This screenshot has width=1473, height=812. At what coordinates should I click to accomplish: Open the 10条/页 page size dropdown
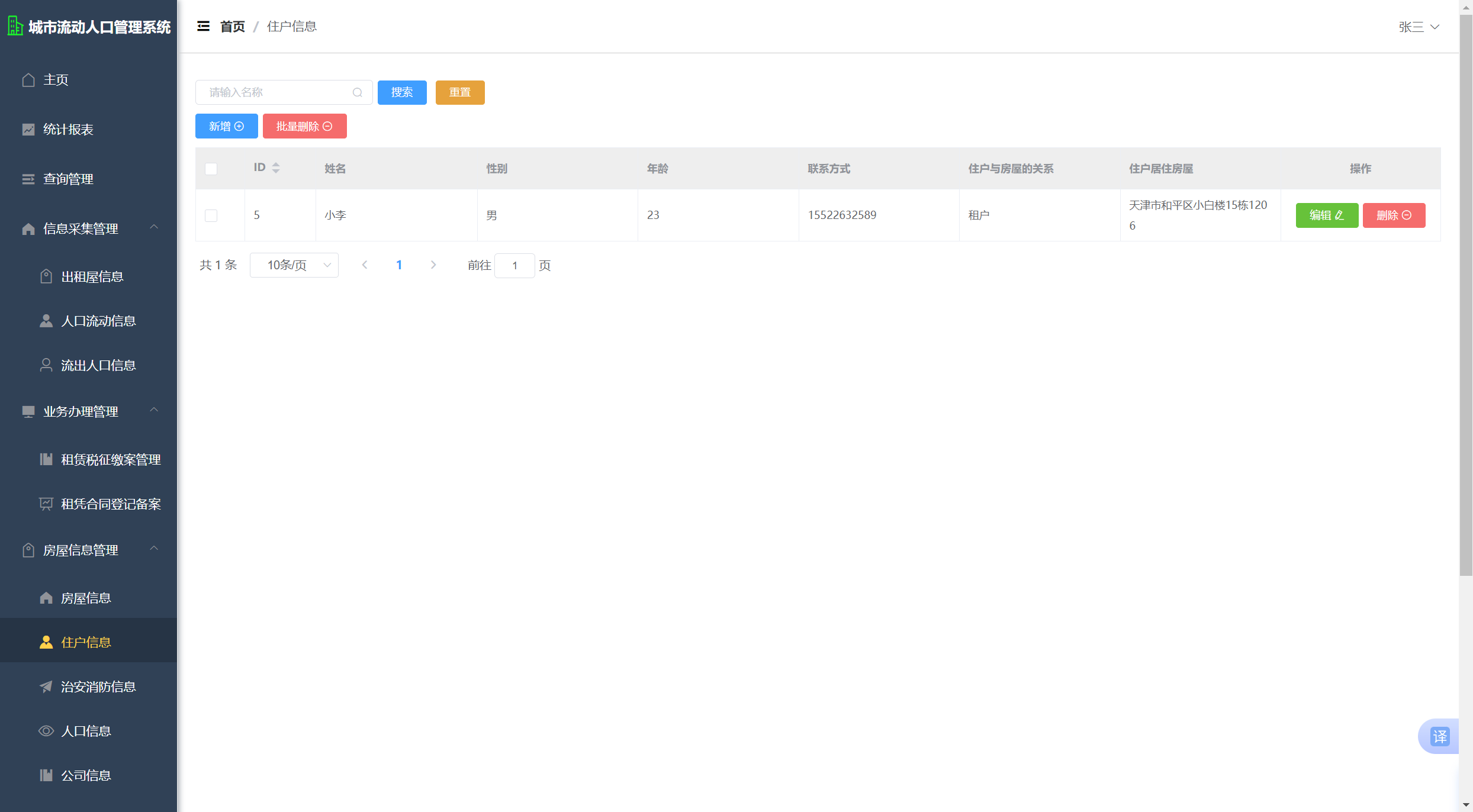click(x=294, y=265)
